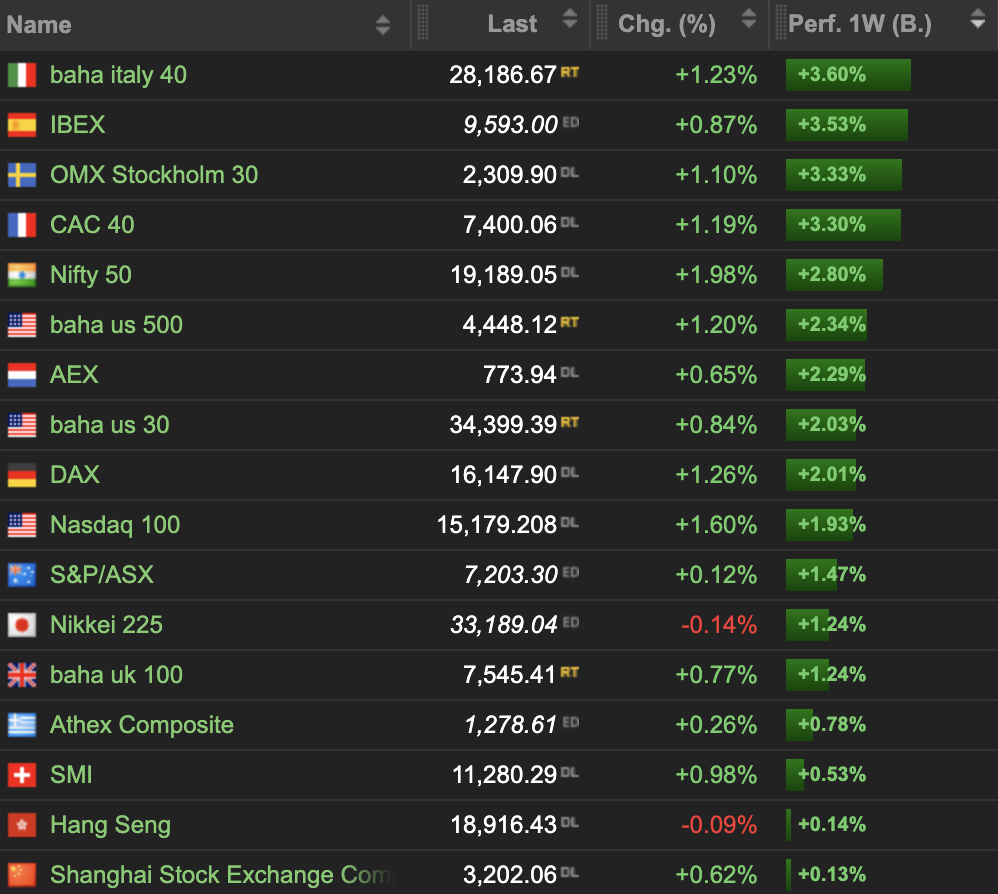Click the last price 15,179.208
This screenshot has width=998, height=894.
point(497,525)
